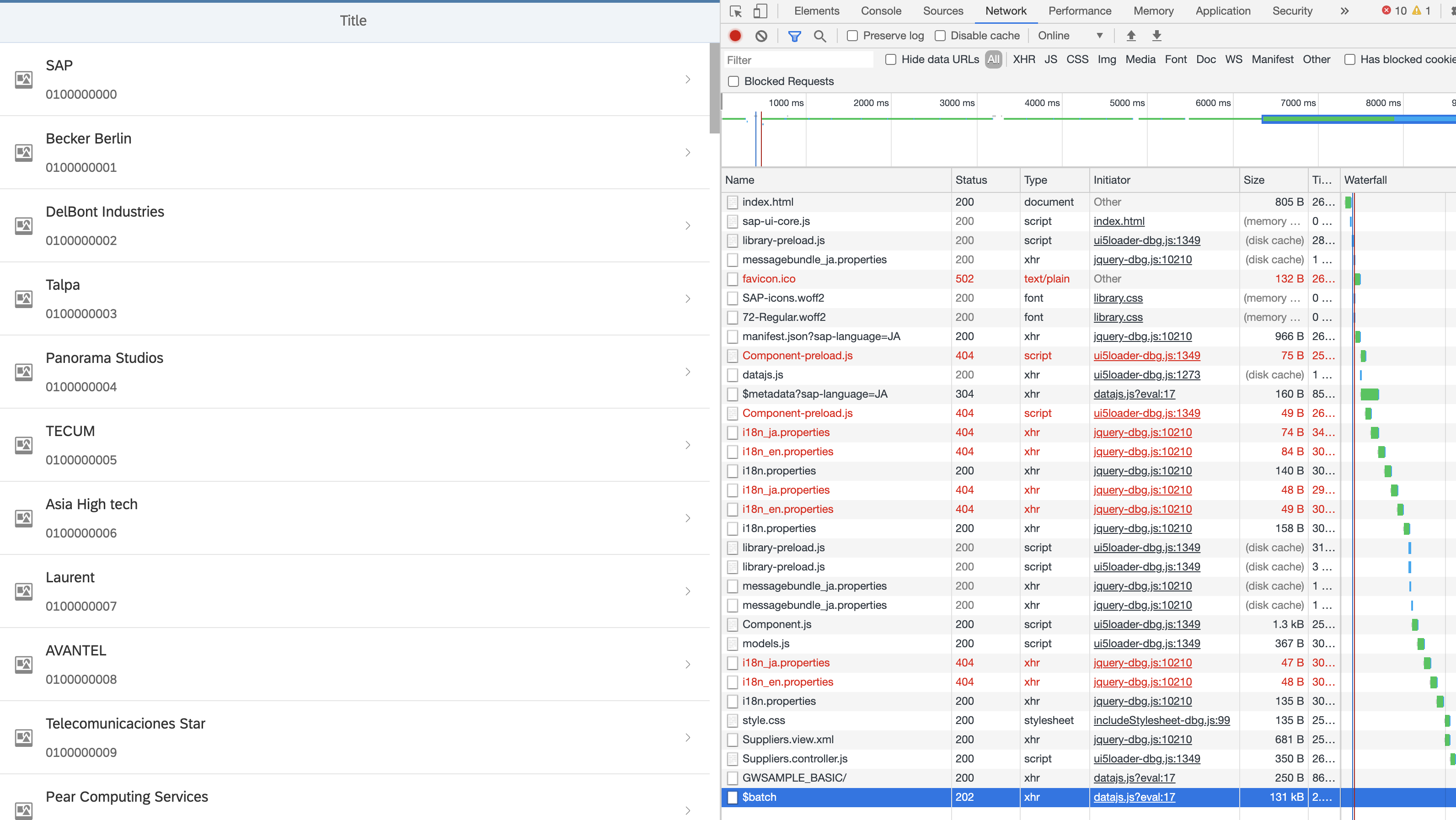Switch to the Console tab
1456x820 pixels.
(x=881, y=11)
